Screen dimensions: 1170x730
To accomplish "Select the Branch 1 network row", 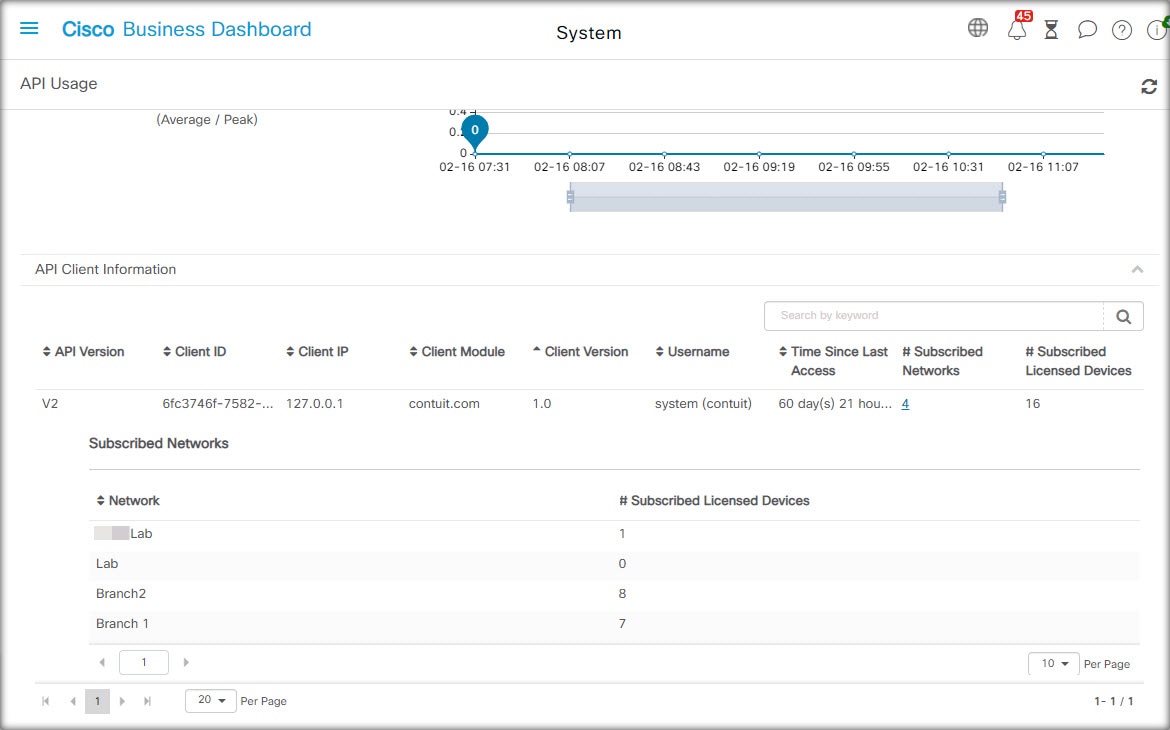I will (x=614, y=624).
